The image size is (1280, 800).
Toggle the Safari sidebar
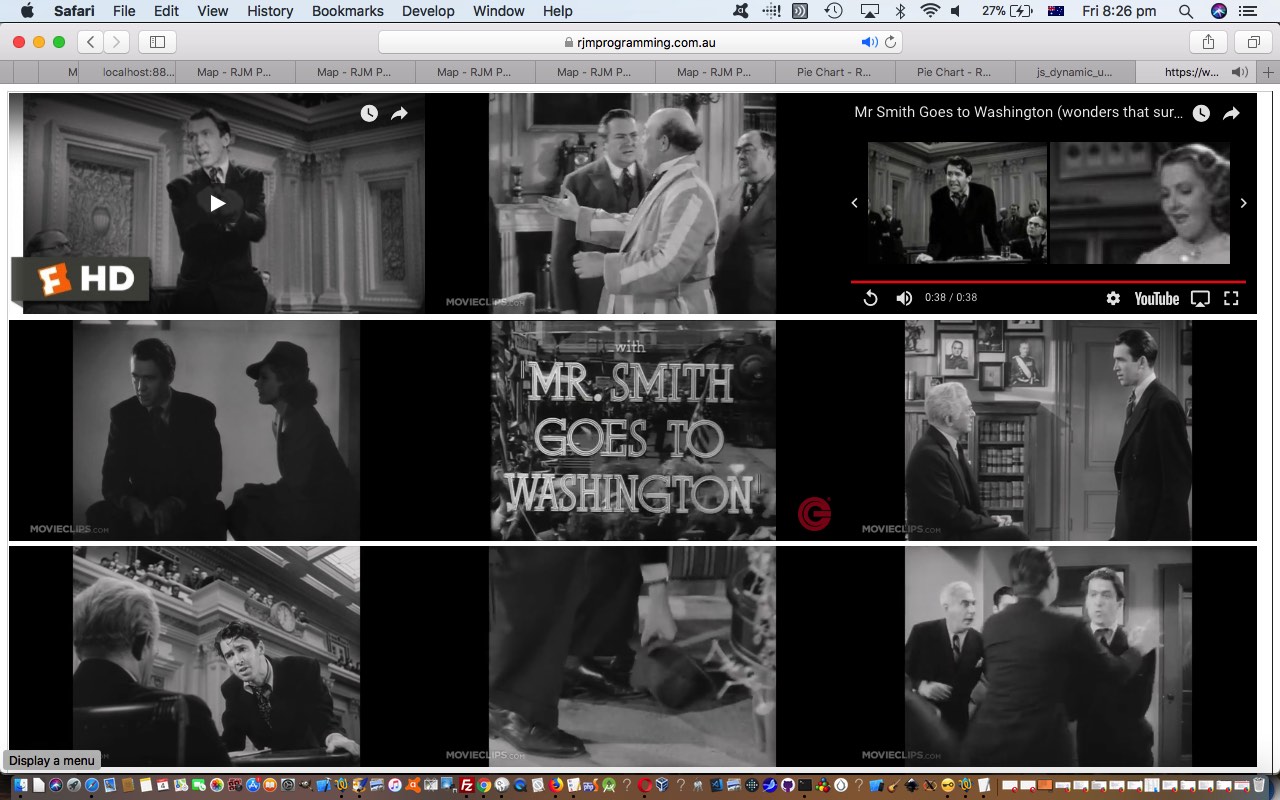157,42
